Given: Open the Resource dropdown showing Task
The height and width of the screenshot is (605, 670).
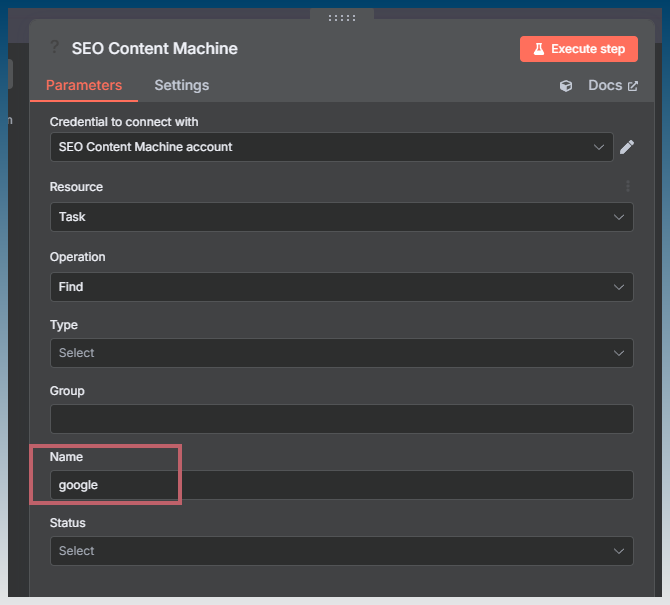Looking at the screenshot, I should point(342,217).
